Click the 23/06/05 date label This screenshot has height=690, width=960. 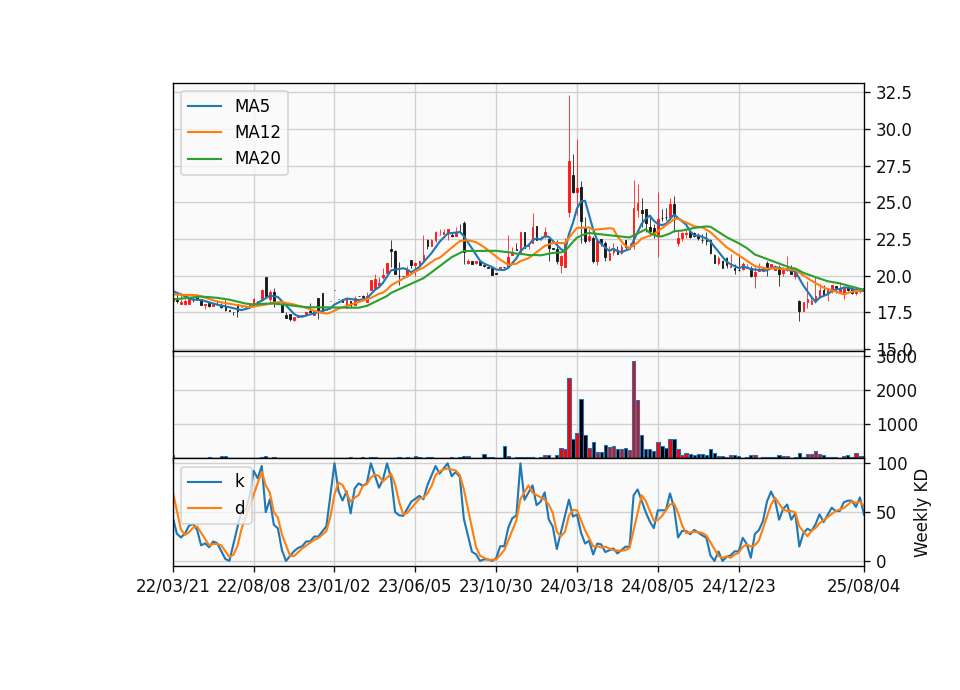[414, 586]
